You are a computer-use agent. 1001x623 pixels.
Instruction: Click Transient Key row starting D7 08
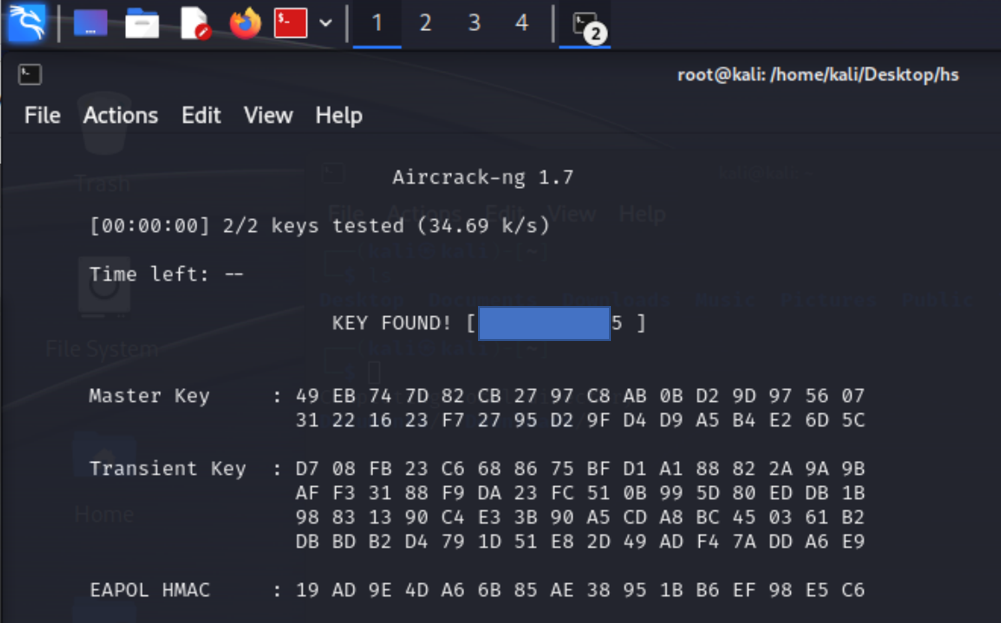(580, 469)
